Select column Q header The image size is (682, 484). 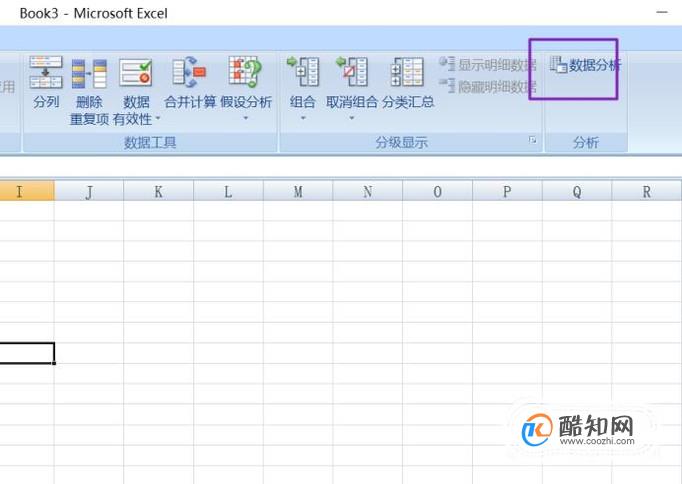pyautogui.click(x=577, y=191)
